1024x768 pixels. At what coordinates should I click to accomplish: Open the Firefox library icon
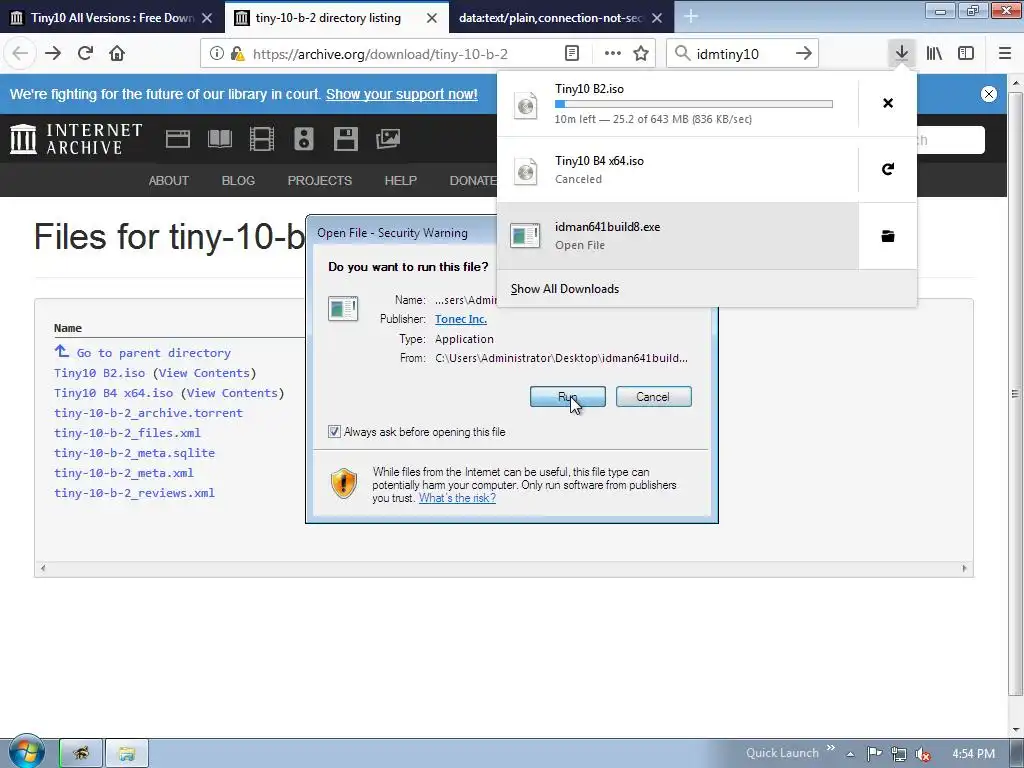click(x=934, y=54)
